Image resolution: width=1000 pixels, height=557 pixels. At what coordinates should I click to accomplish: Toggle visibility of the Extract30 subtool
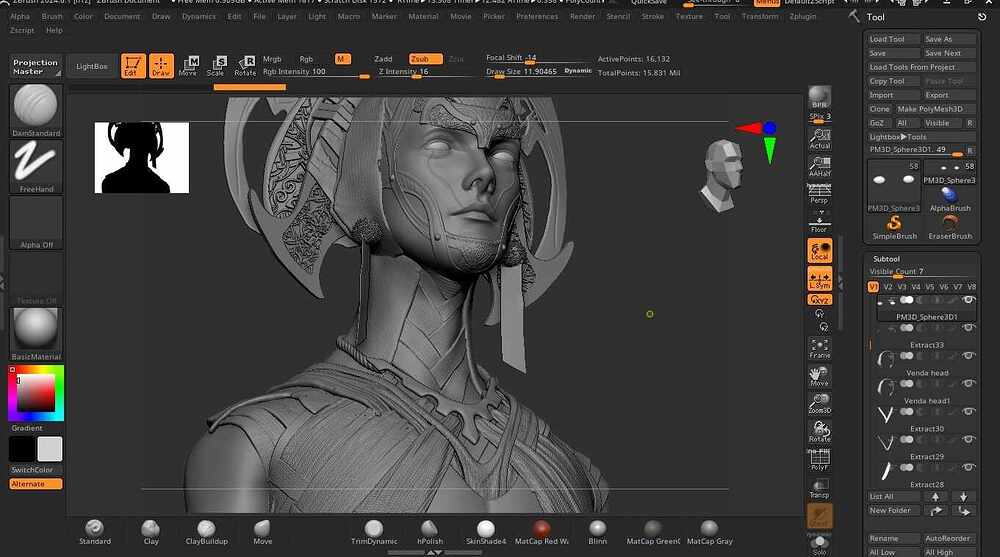(x=968, y=412)
